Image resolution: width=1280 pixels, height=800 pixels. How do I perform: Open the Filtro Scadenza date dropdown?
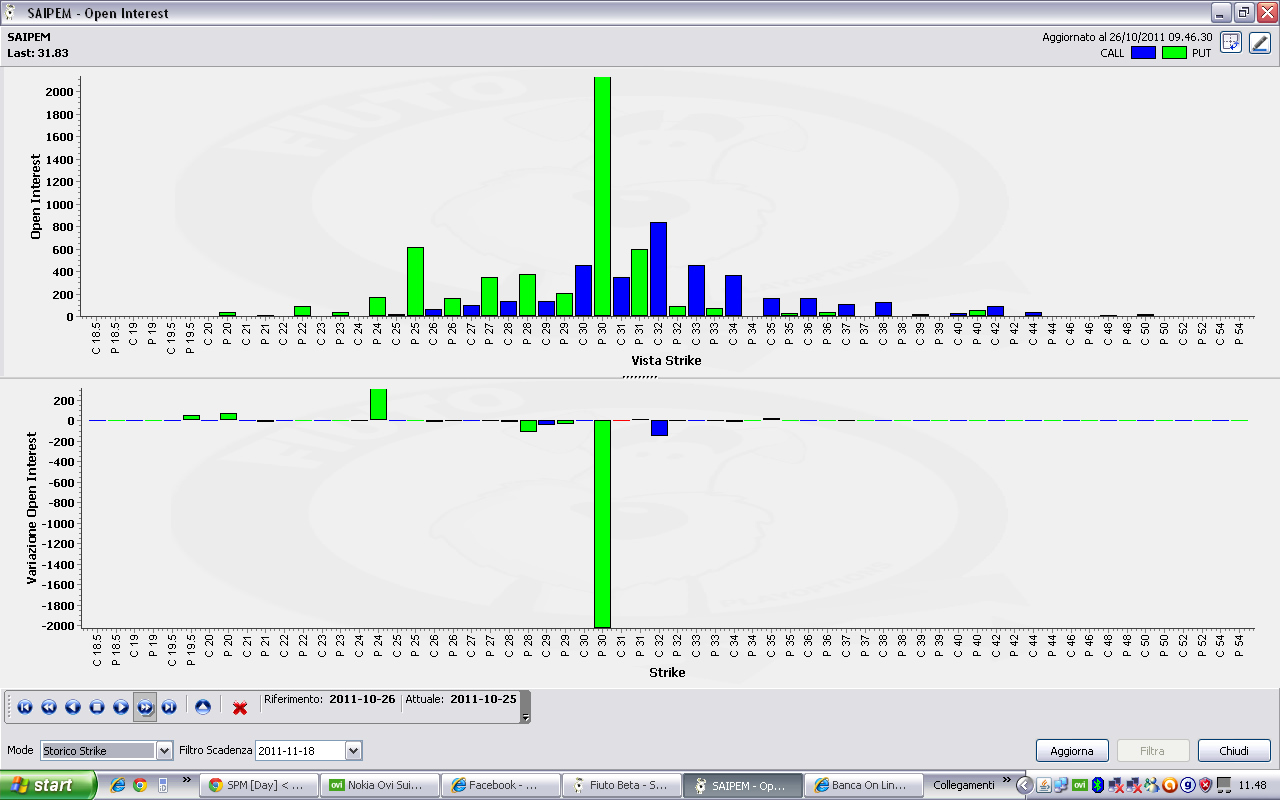309,750
